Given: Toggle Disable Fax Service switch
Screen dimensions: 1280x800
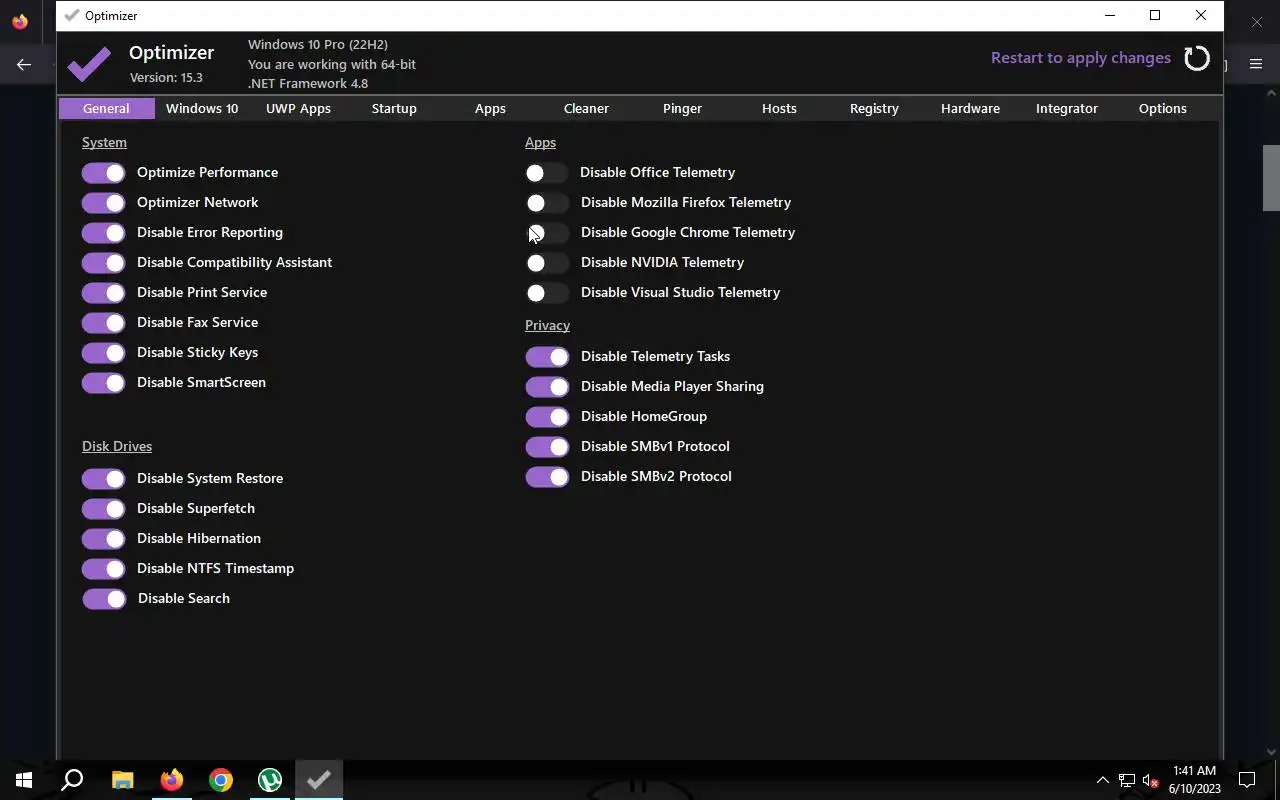Looking at the screenshot, I should coord(104,323).
